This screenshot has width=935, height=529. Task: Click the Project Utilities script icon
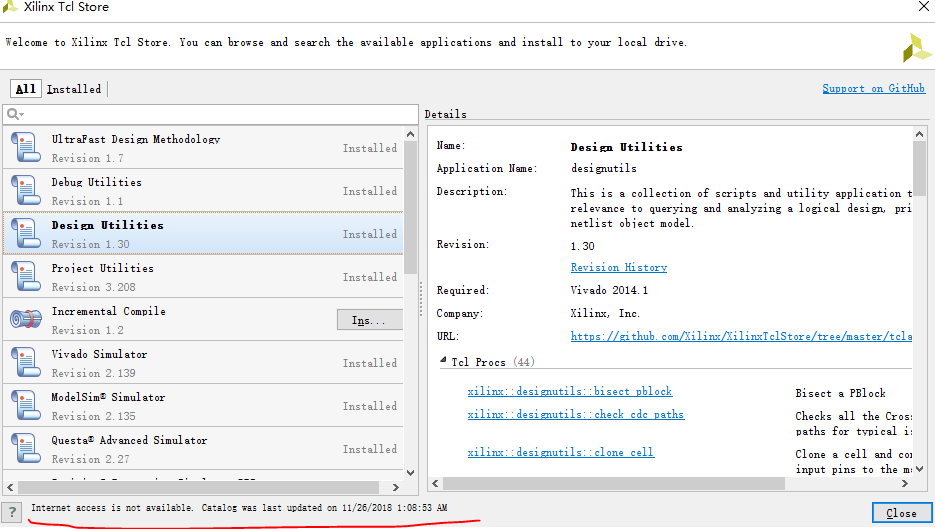click(26, 277)
